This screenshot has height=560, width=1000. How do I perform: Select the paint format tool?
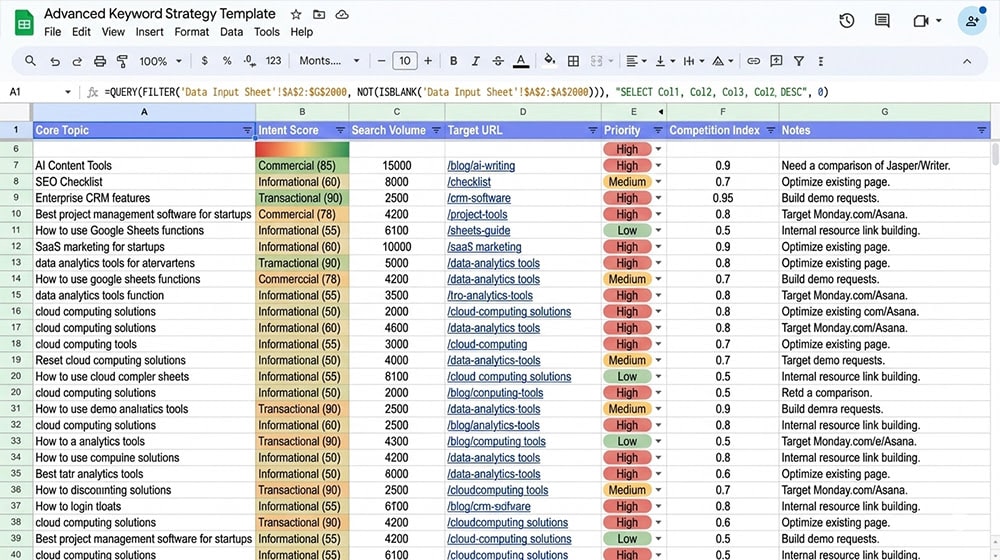123,61
